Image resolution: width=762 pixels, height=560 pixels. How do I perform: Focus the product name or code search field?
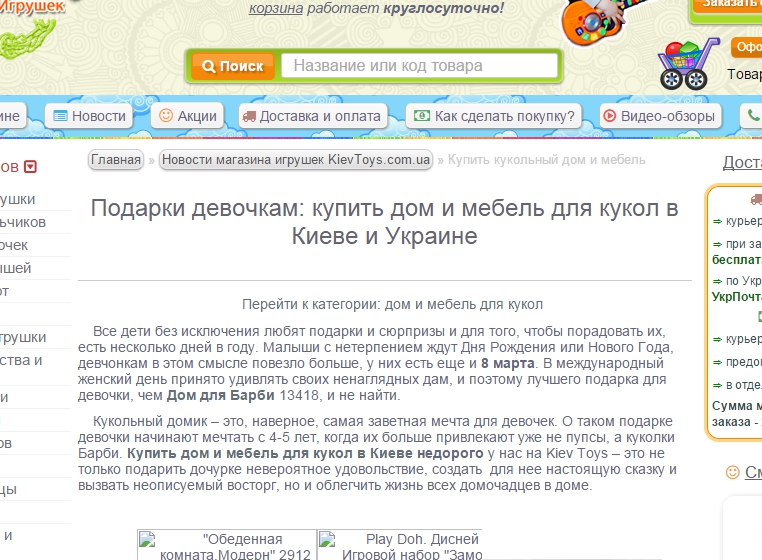click(419, 65)
